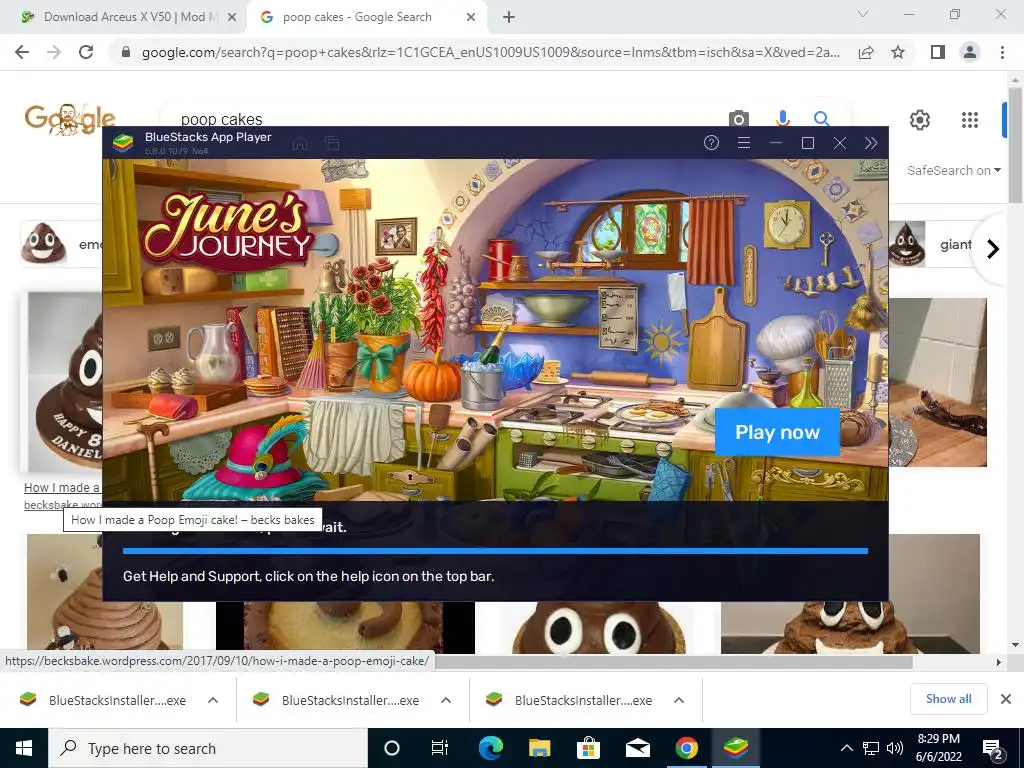This screenshot has height=768, width=1024.
Task: Click BlueStacks home icon in title bar
Action: pyautogui.click(x=300, y=144)
